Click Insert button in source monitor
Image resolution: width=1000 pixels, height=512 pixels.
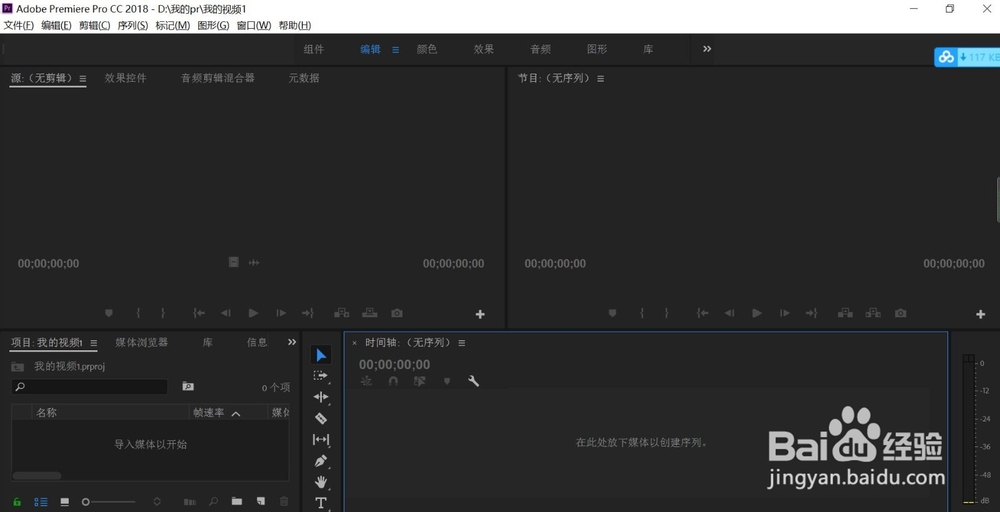coord(342,313)
